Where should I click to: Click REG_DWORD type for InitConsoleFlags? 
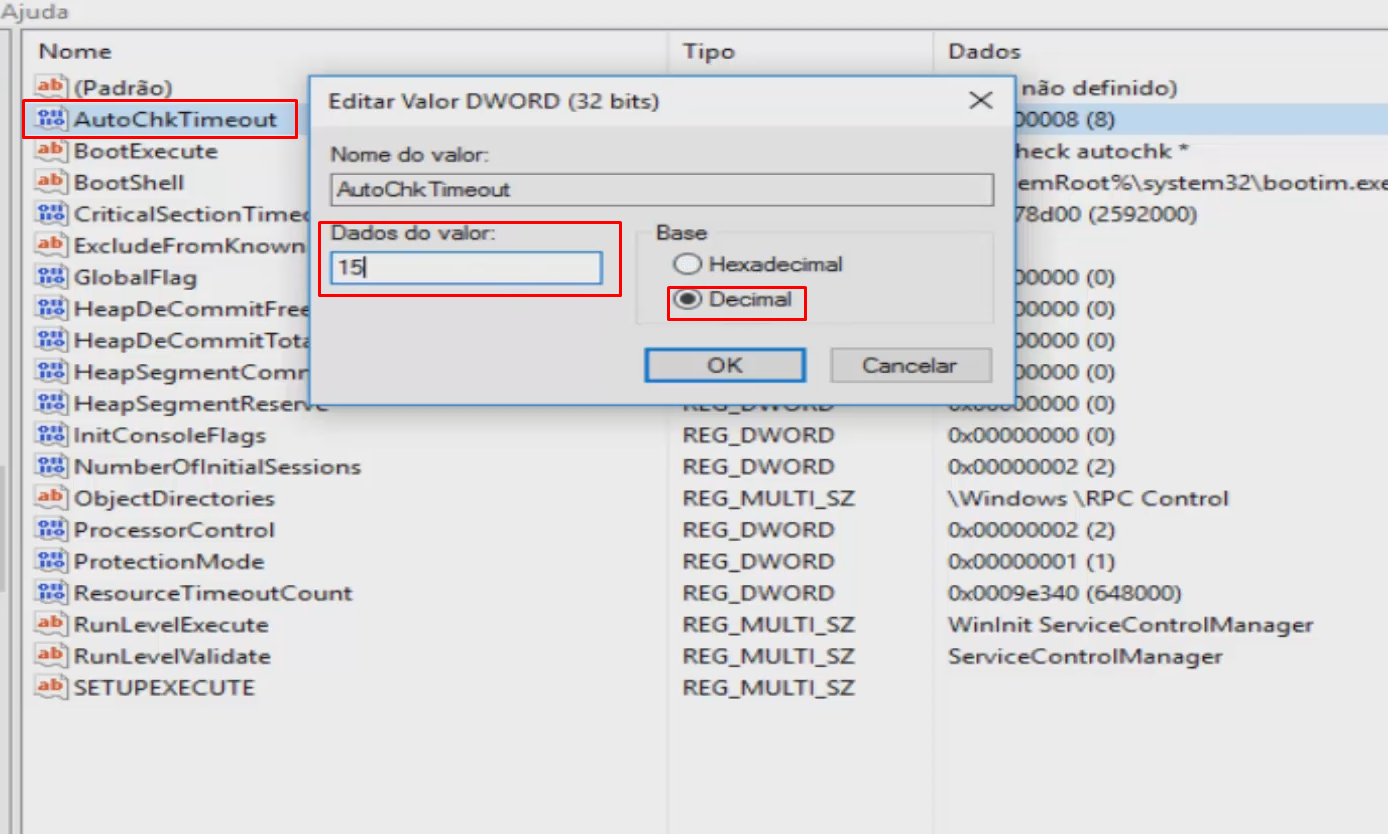[758, 435]
